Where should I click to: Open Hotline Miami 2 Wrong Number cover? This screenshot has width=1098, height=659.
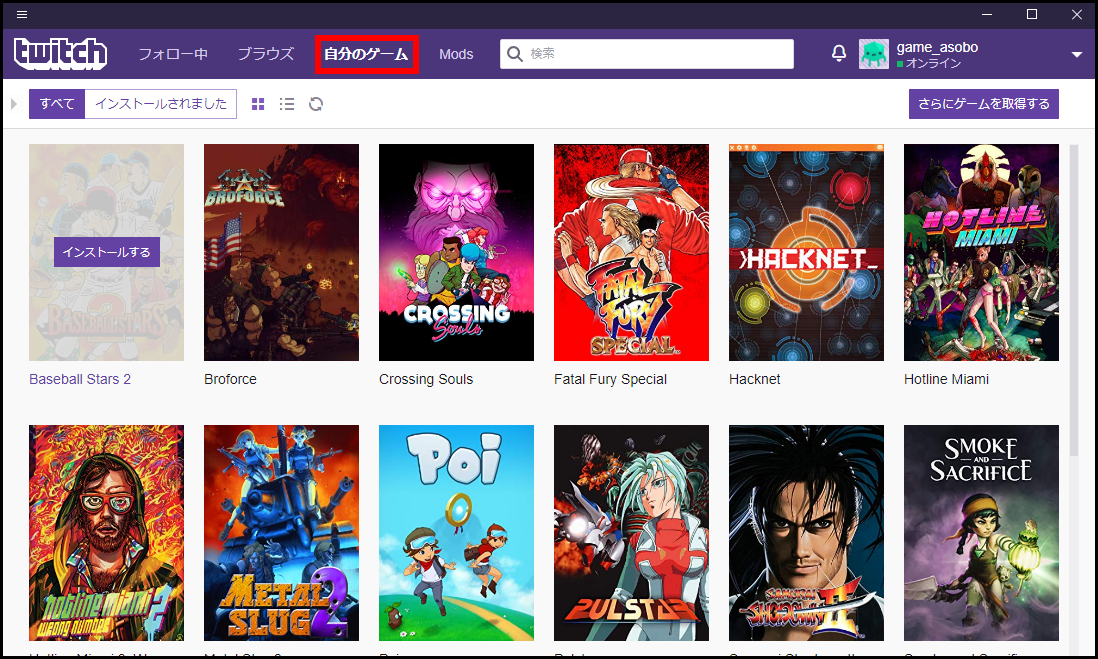click(x=106, y=533)
